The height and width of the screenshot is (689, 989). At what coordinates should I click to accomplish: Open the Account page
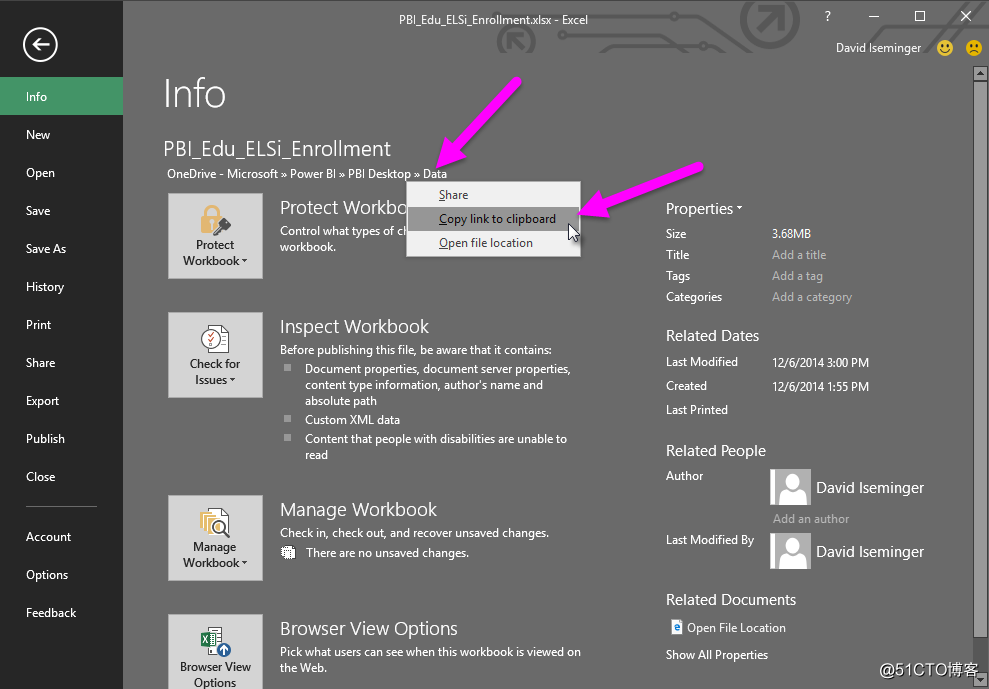61,537
